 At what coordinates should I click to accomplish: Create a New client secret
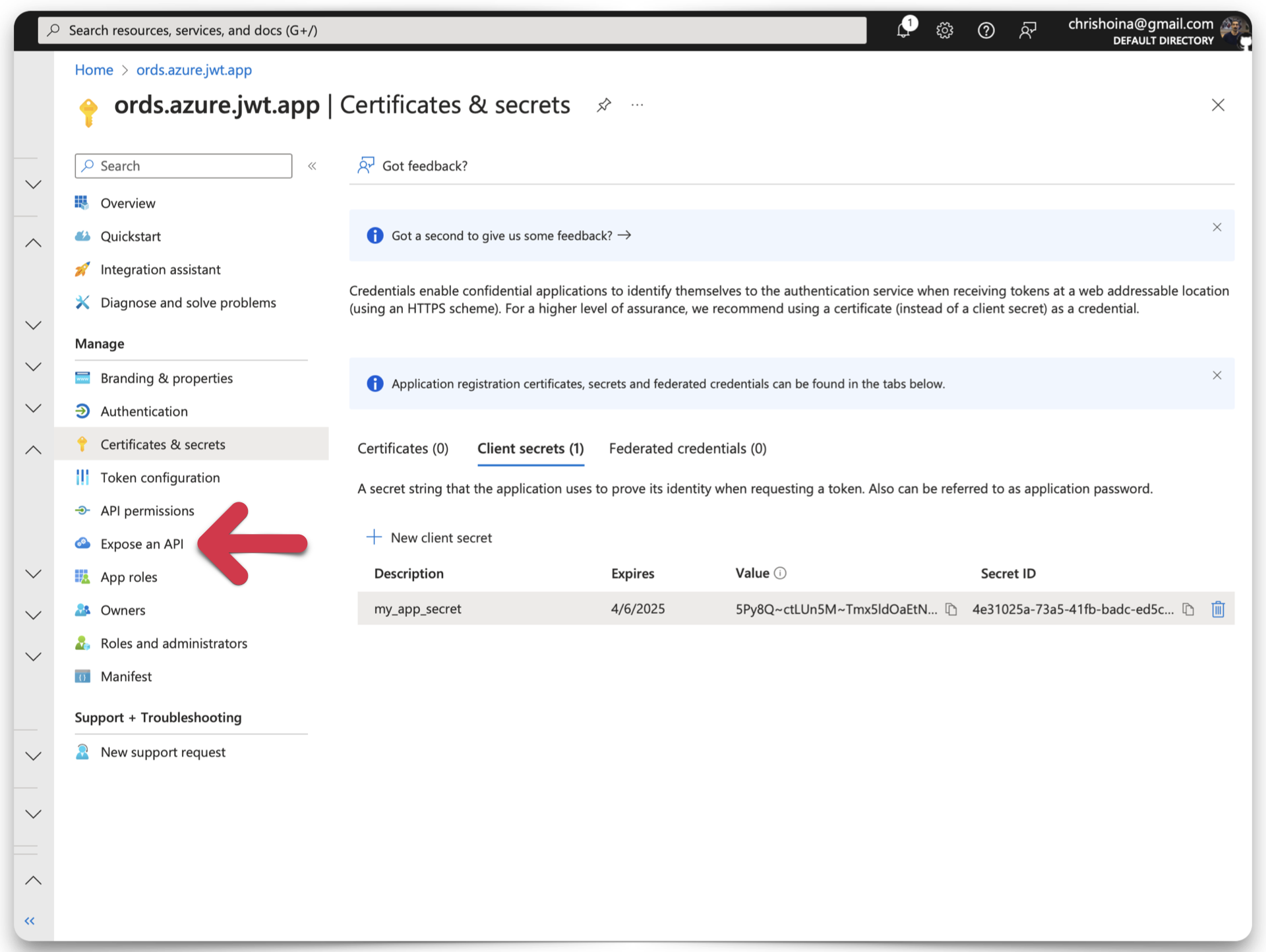pyautogui.click(x=429, y=537)
